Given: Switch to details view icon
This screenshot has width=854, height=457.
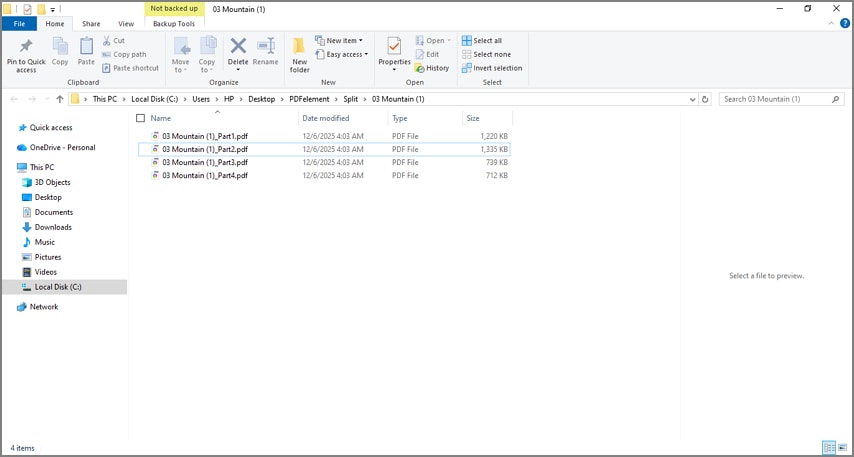Looking at the screenshot, I should pos(829,448).
